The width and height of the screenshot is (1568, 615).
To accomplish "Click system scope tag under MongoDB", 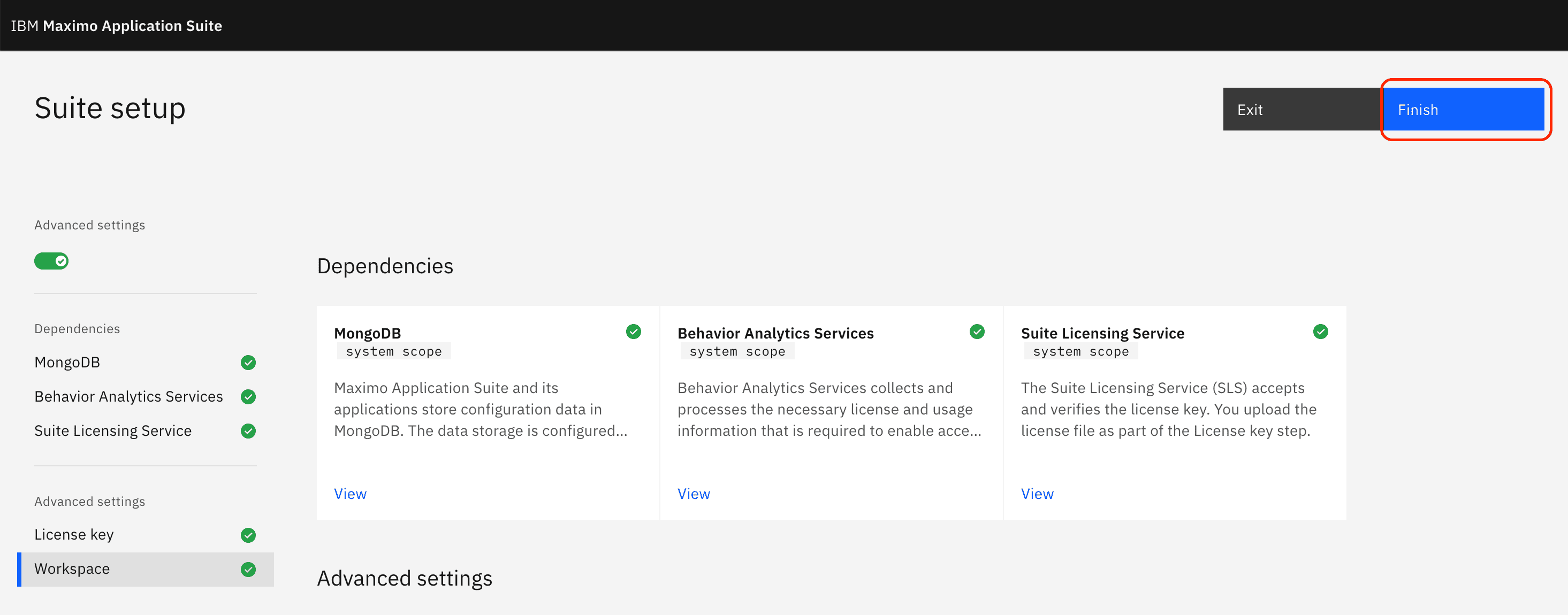I will 394,351.
